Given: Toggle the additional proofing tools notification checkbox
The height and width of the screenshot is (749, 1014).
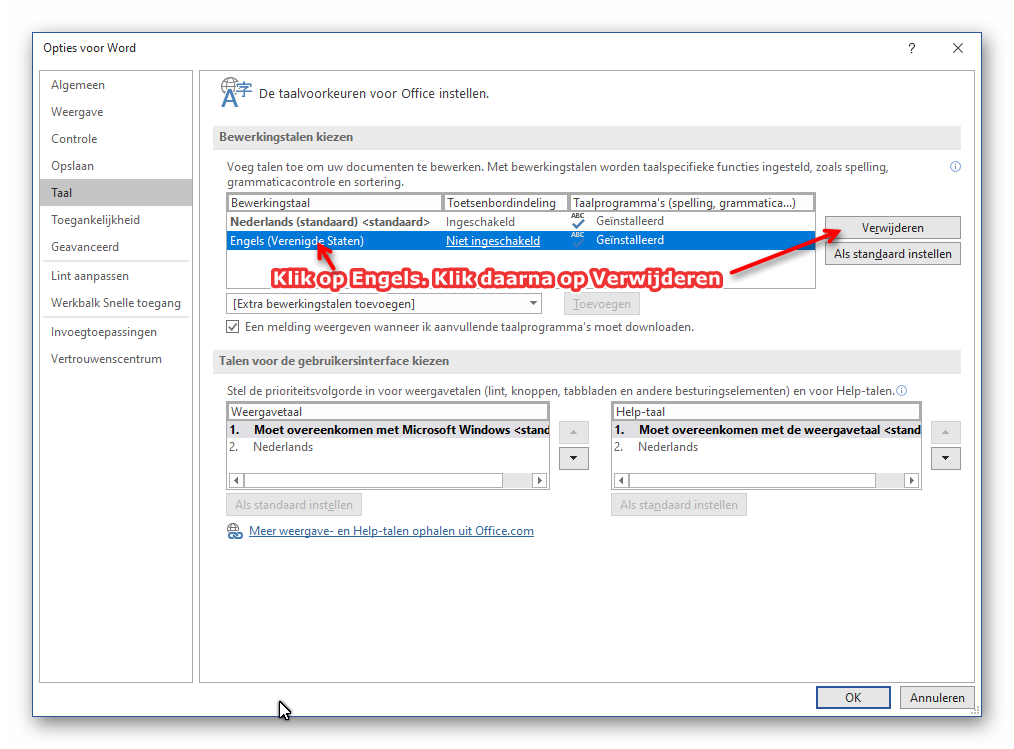Looking at the screenshot, I should (233, 327).
